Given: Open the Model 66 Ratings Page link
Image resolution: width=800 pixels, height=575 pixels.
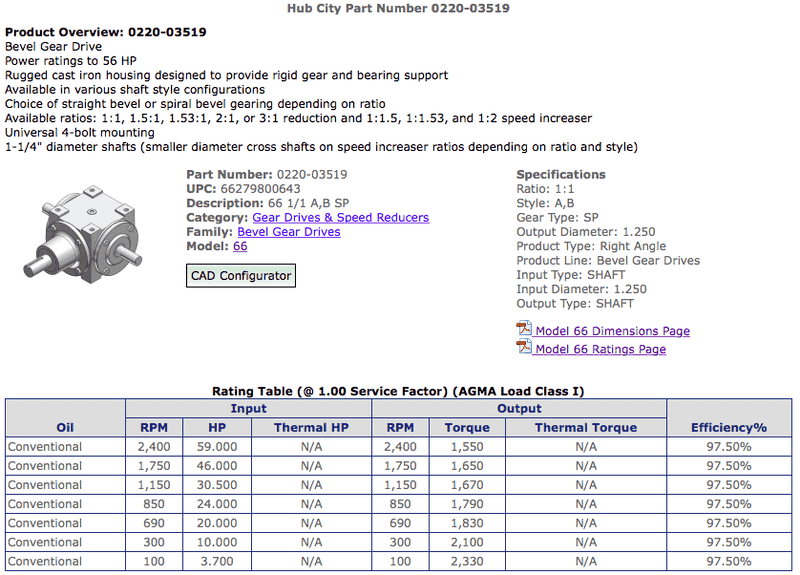Looking at the screenshot, I should tap(601, 349).
